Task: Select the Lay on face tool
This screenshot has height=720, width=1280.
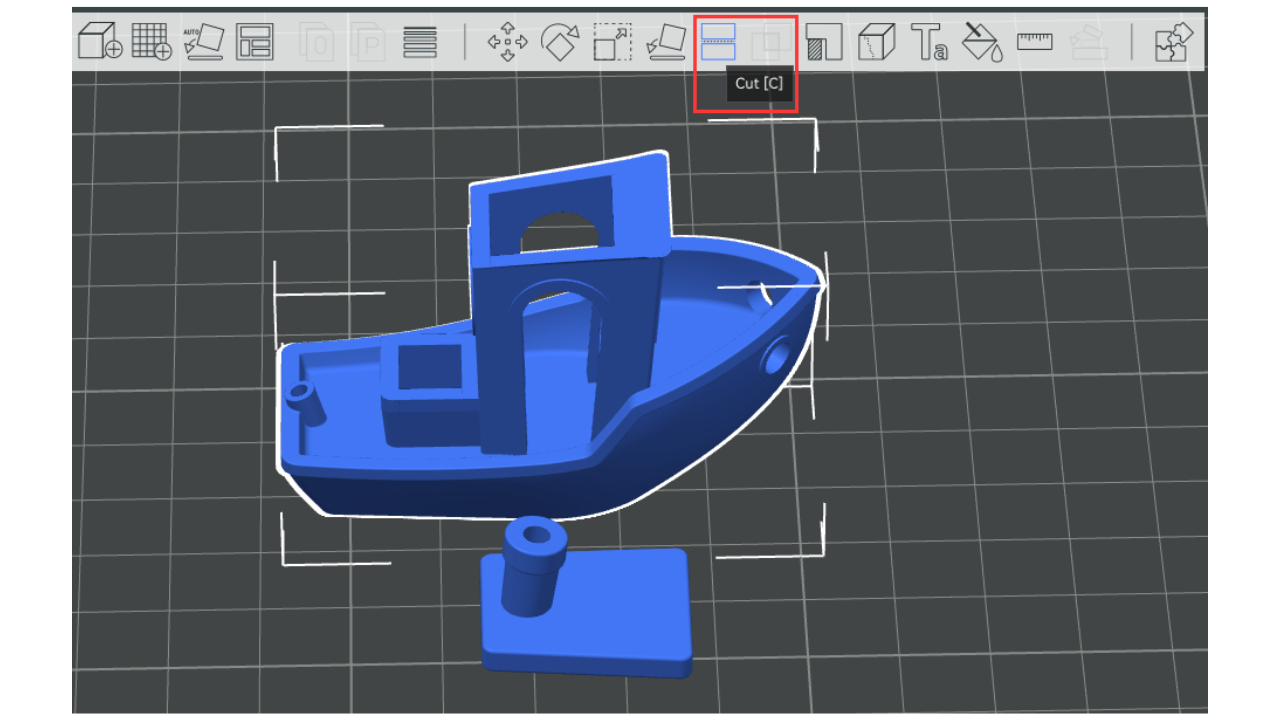Action: point(665,42)
